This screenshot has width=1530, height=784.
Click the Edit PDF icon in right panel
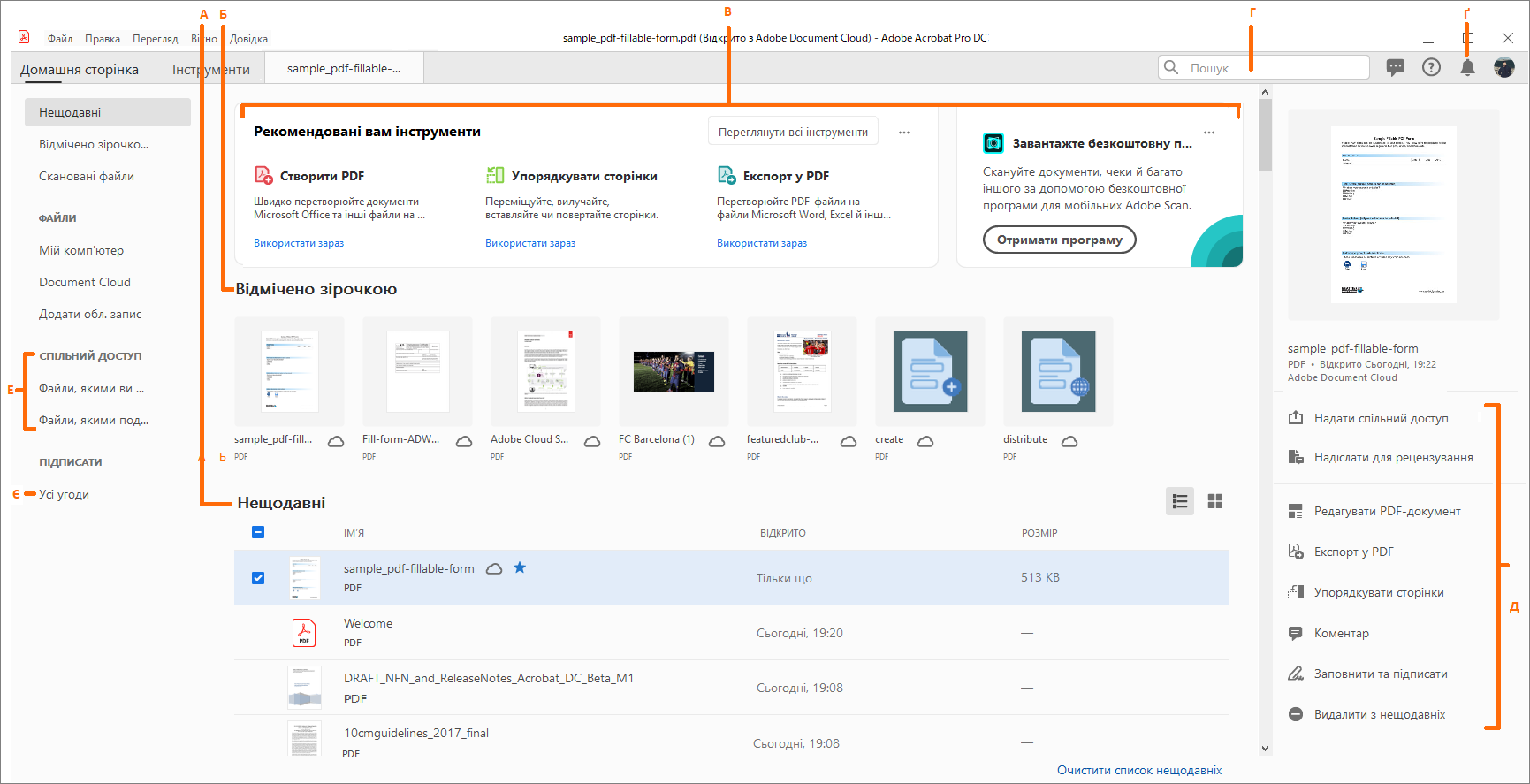click(1296, 511)
